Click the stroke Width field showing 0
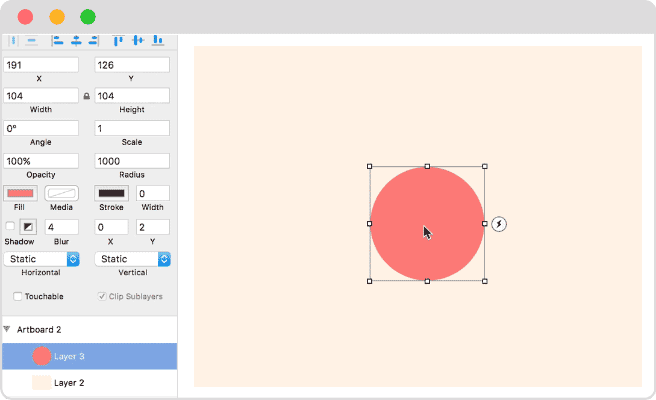656x400 pixels. (153, 193)
